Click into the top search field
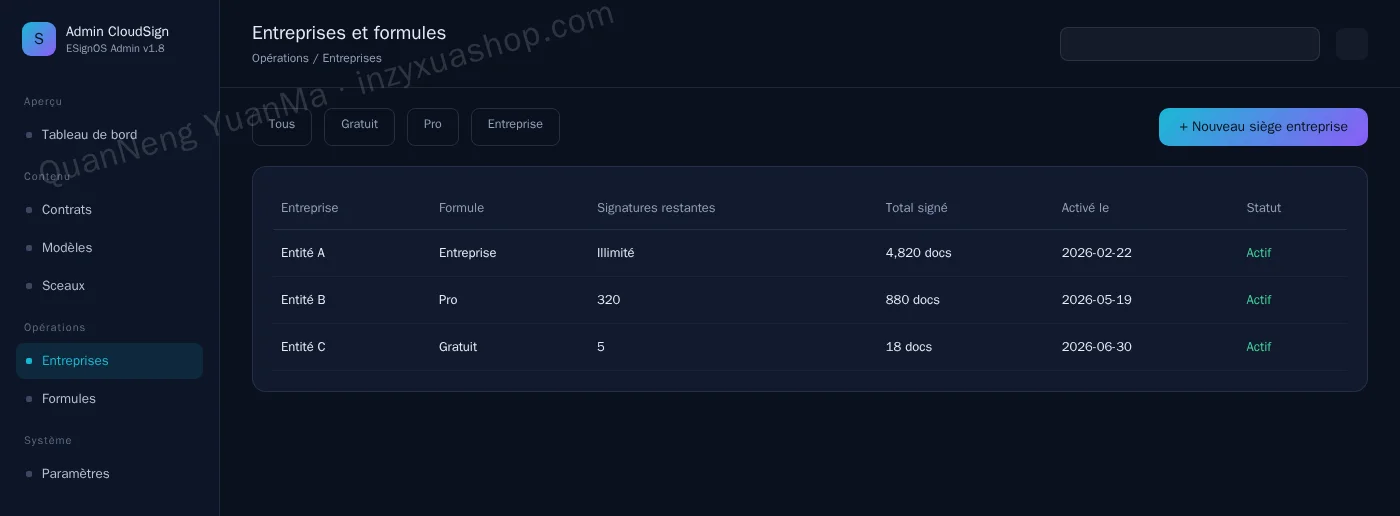 tap(1190, 44)
